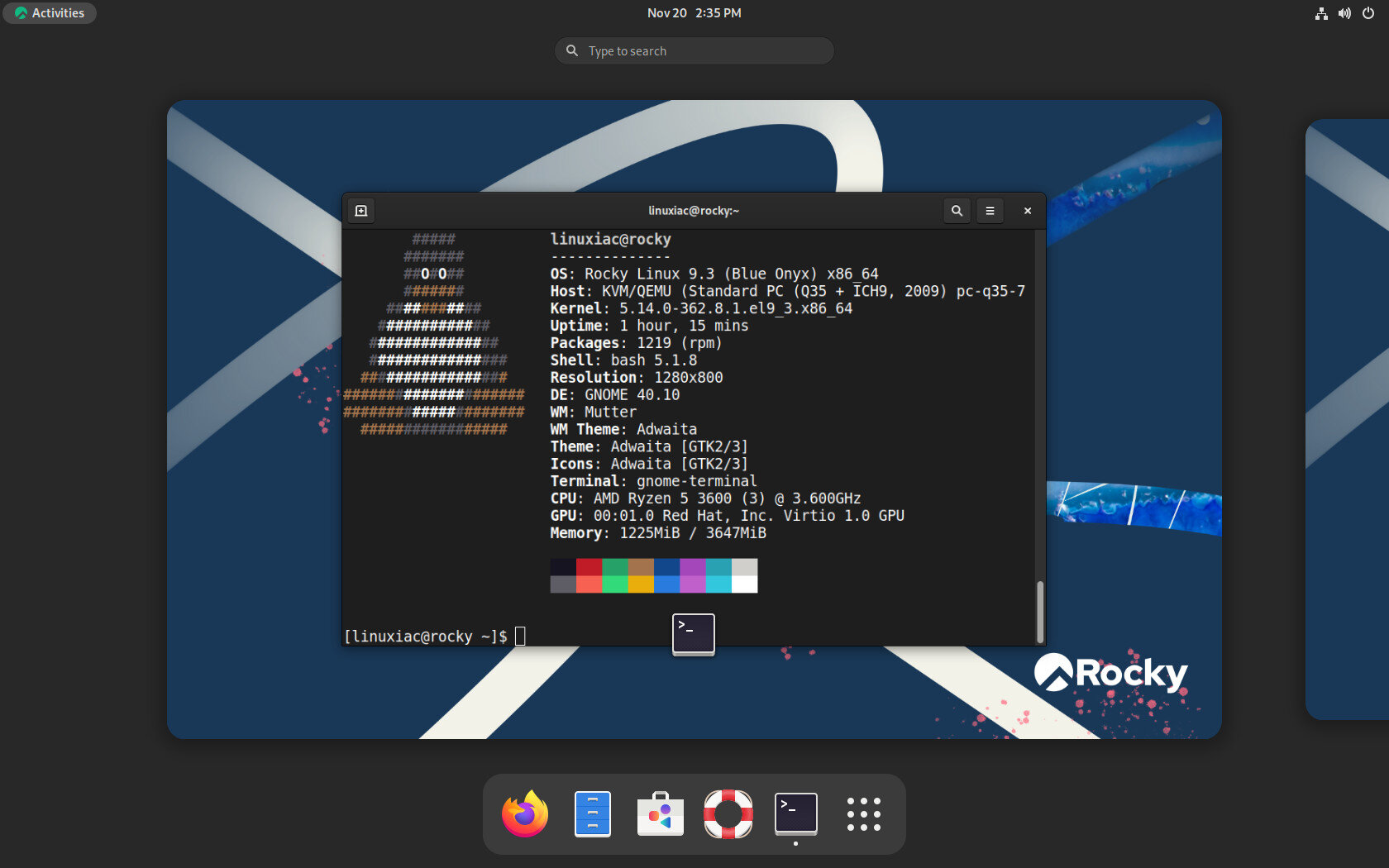Click inside the Type to search field

694,50
